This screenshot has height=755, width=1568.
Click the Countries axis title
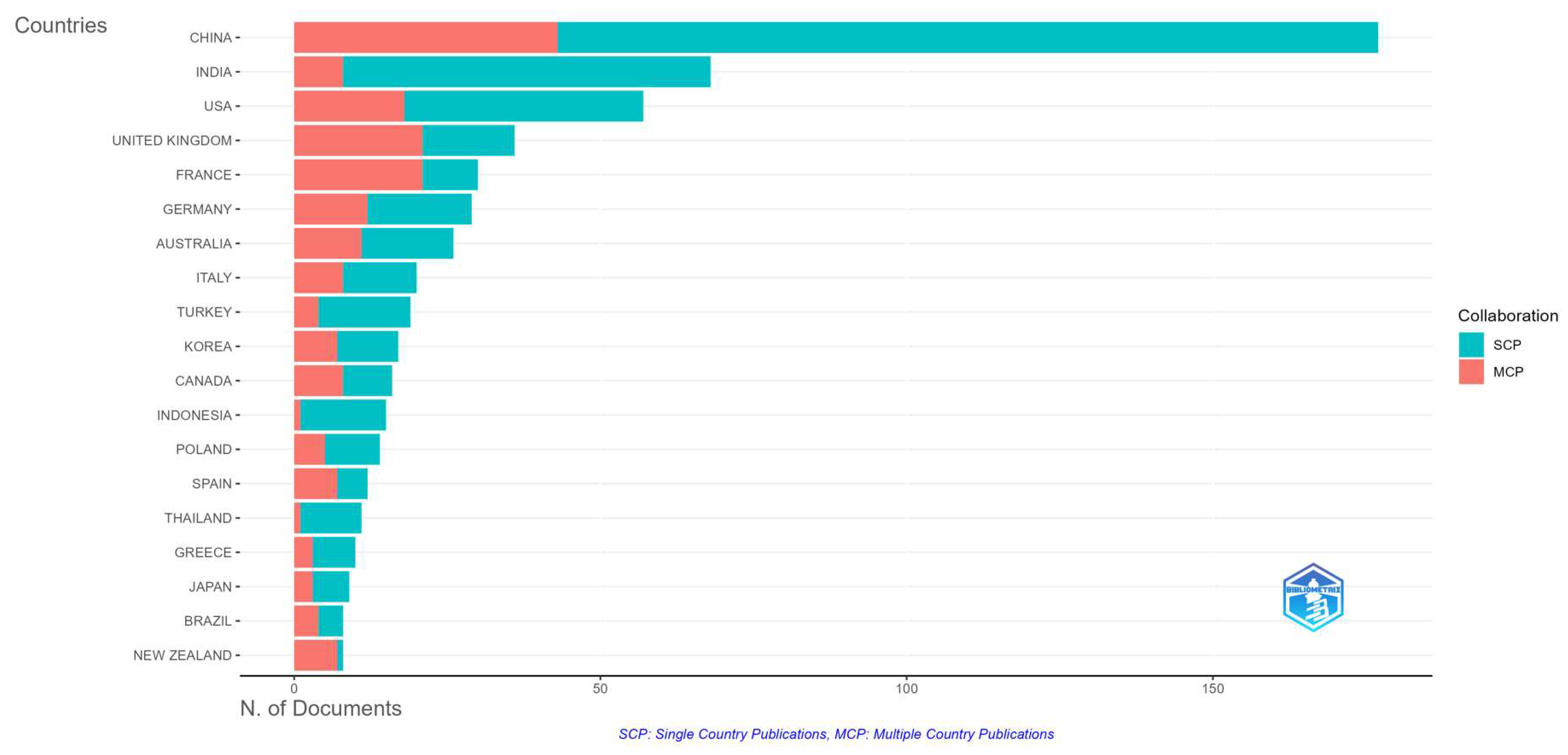tap(60, 25)
